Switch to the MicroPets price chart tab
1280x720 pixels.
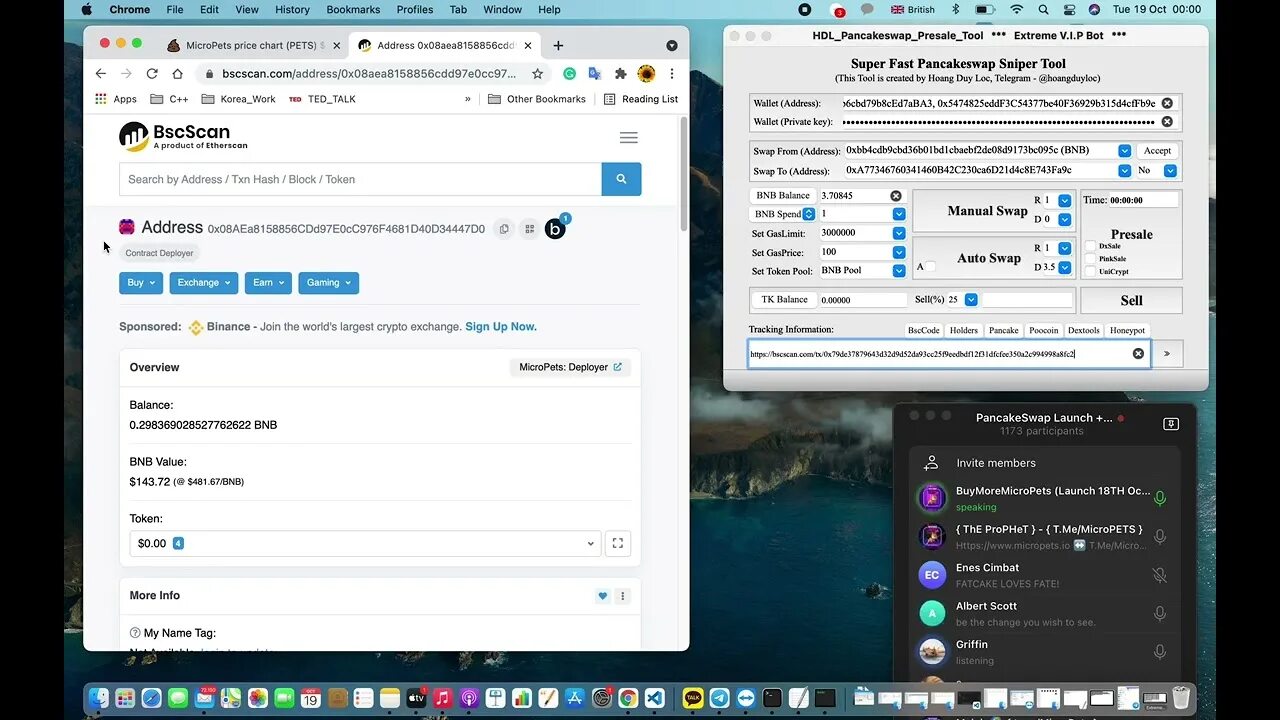pos(254,45)
